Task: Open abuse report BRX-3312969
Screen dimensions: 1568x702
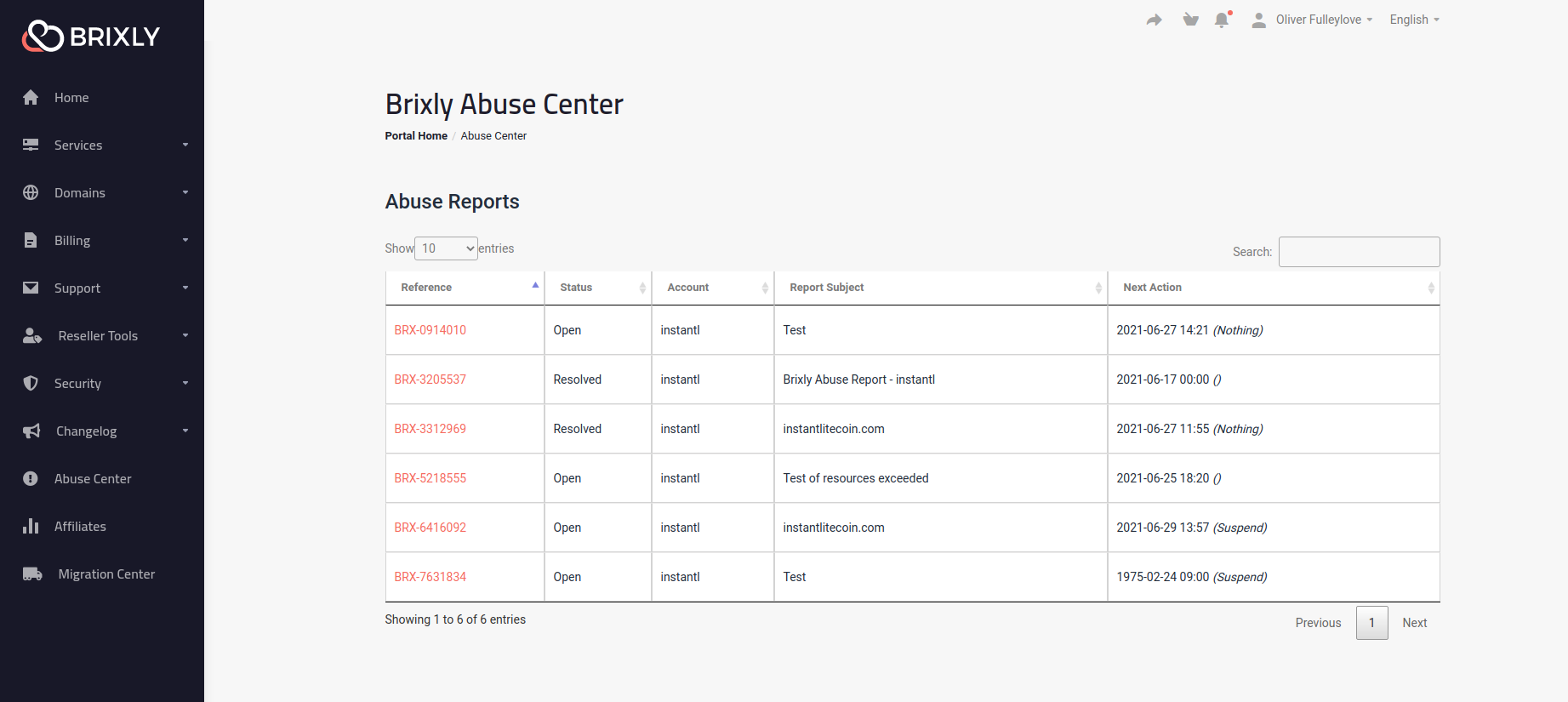Action: [x=430, y=429]
